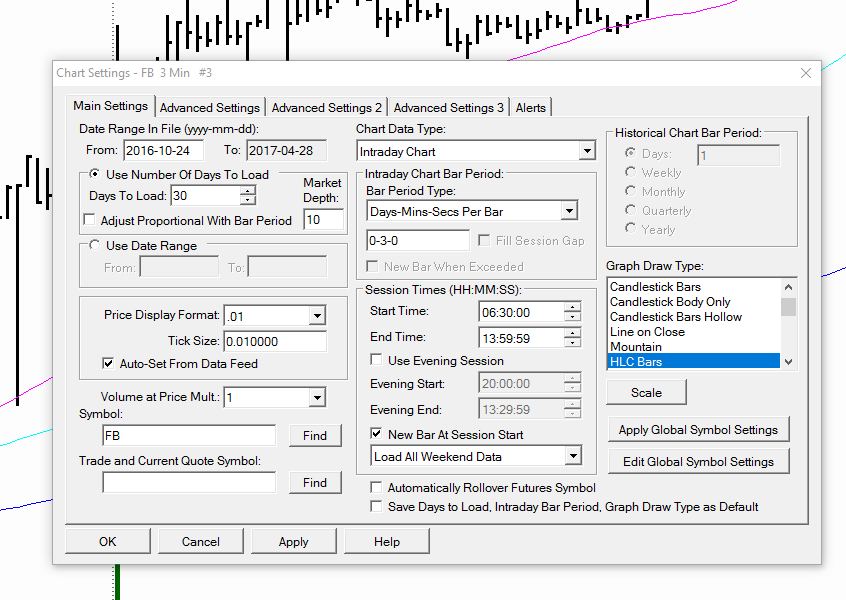This screenshot has height=600, width=846.
Task: Open the Advanced Settings 2 tab
Action: pos(326,107)
